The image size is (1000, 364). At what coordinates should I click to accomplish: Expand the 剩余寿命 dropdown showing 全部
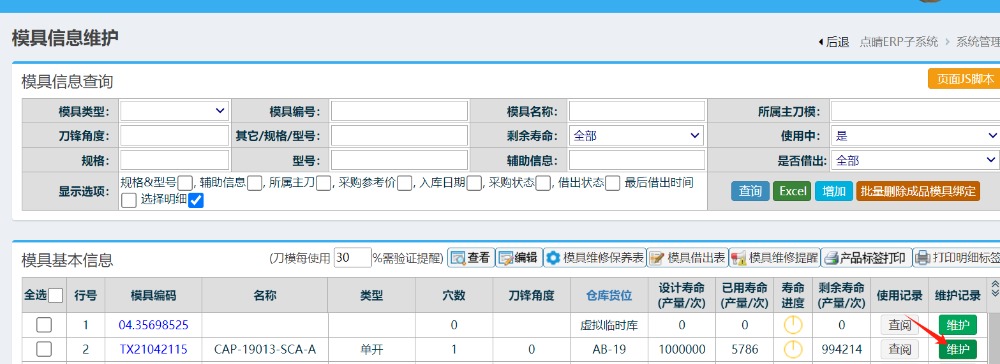636,135
